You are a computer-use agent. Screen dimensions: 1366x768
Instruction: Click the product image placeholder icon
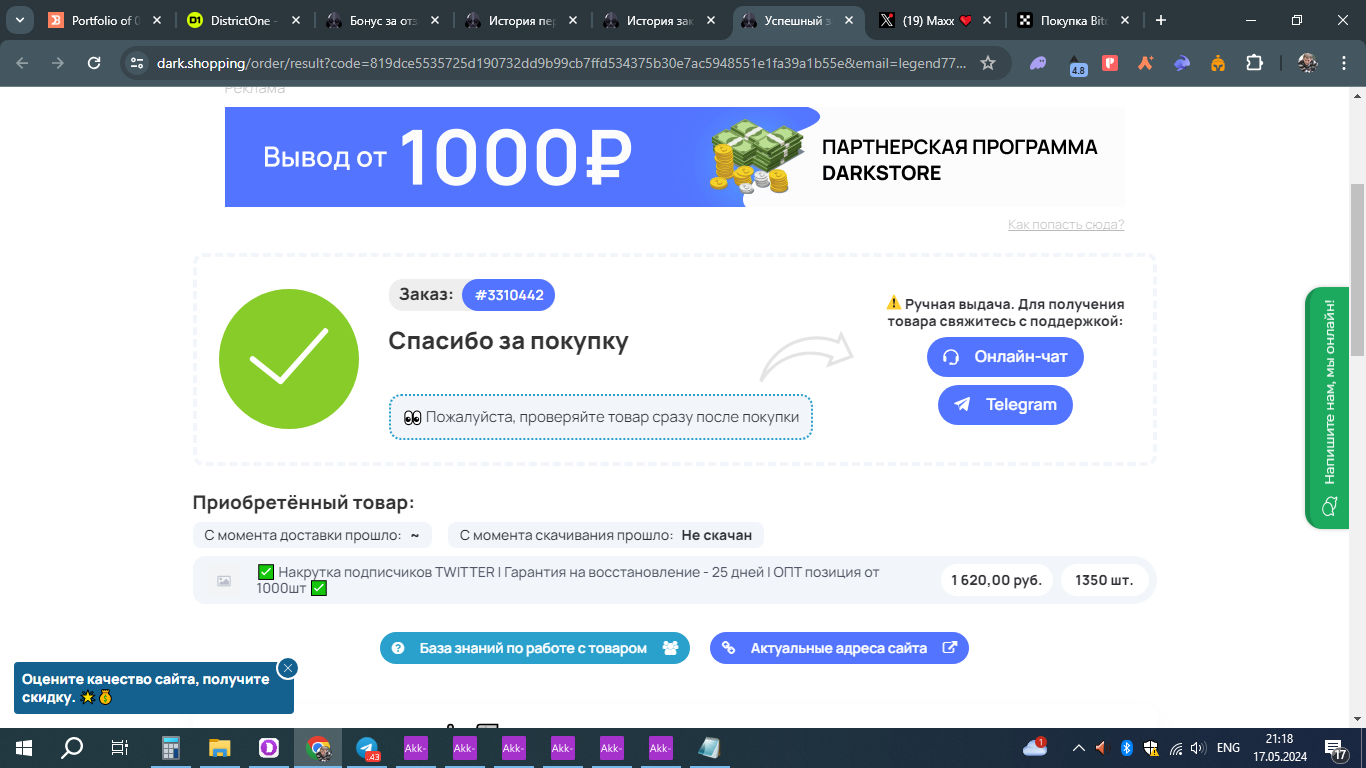click(x=224, y=580)
